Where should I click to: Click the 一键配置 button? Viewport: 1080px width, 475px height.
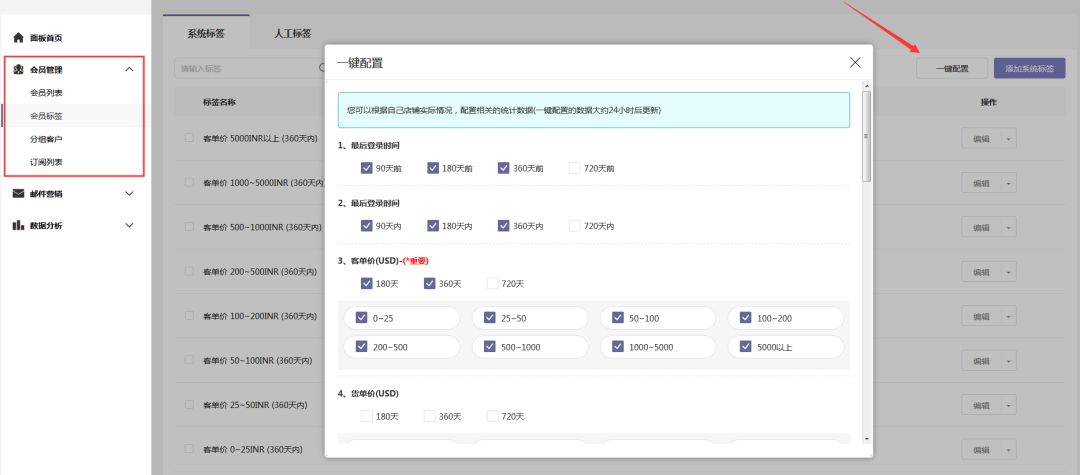pyautogui.click(x=951, y=69)
